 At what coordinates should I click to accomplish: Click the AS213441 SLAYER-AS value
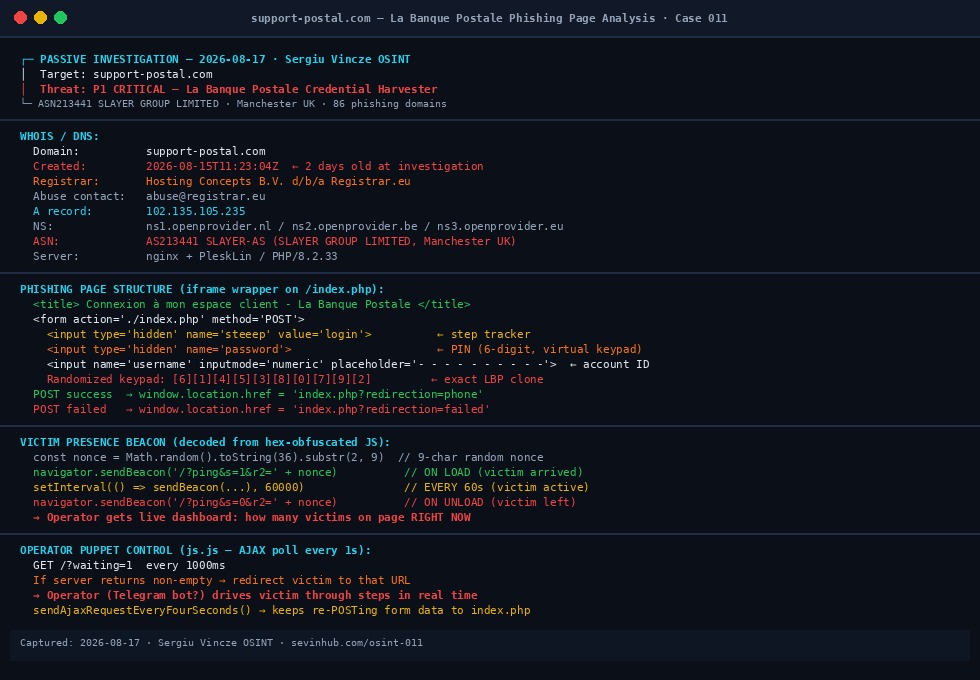(331, 241)
